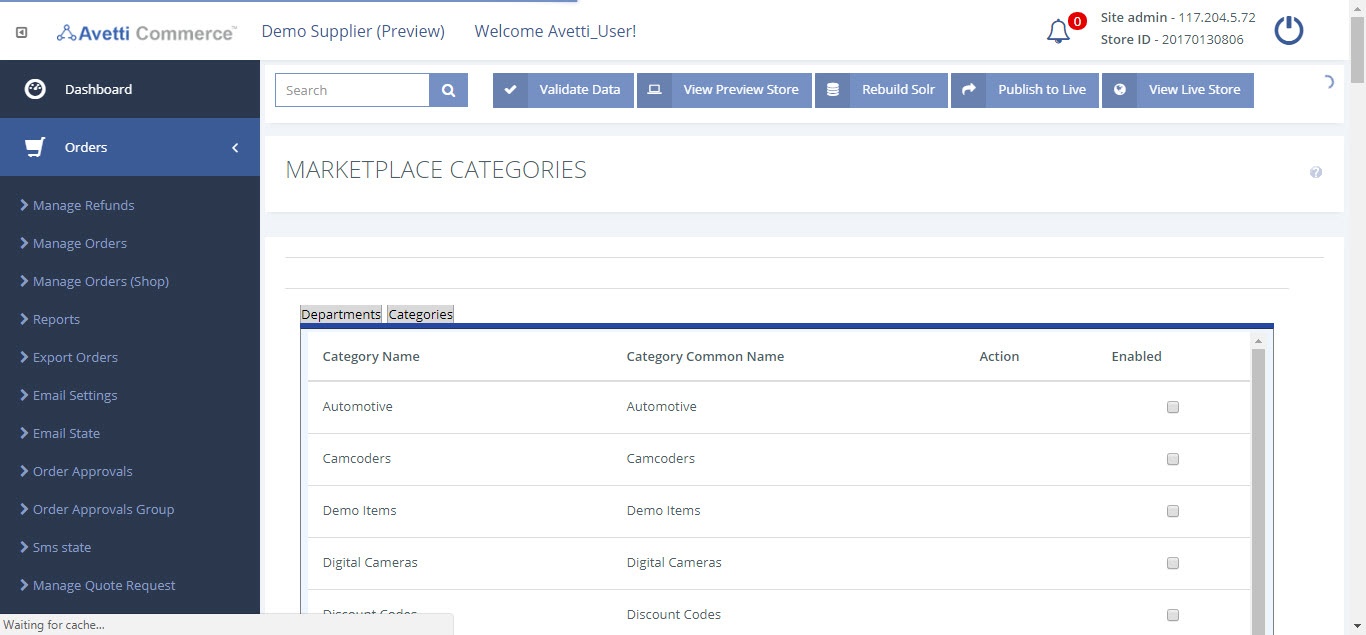This screenshot has width=1366, height=635.
Task: Expand Export Orders chevron in sidebar
Action: [24, 357]
